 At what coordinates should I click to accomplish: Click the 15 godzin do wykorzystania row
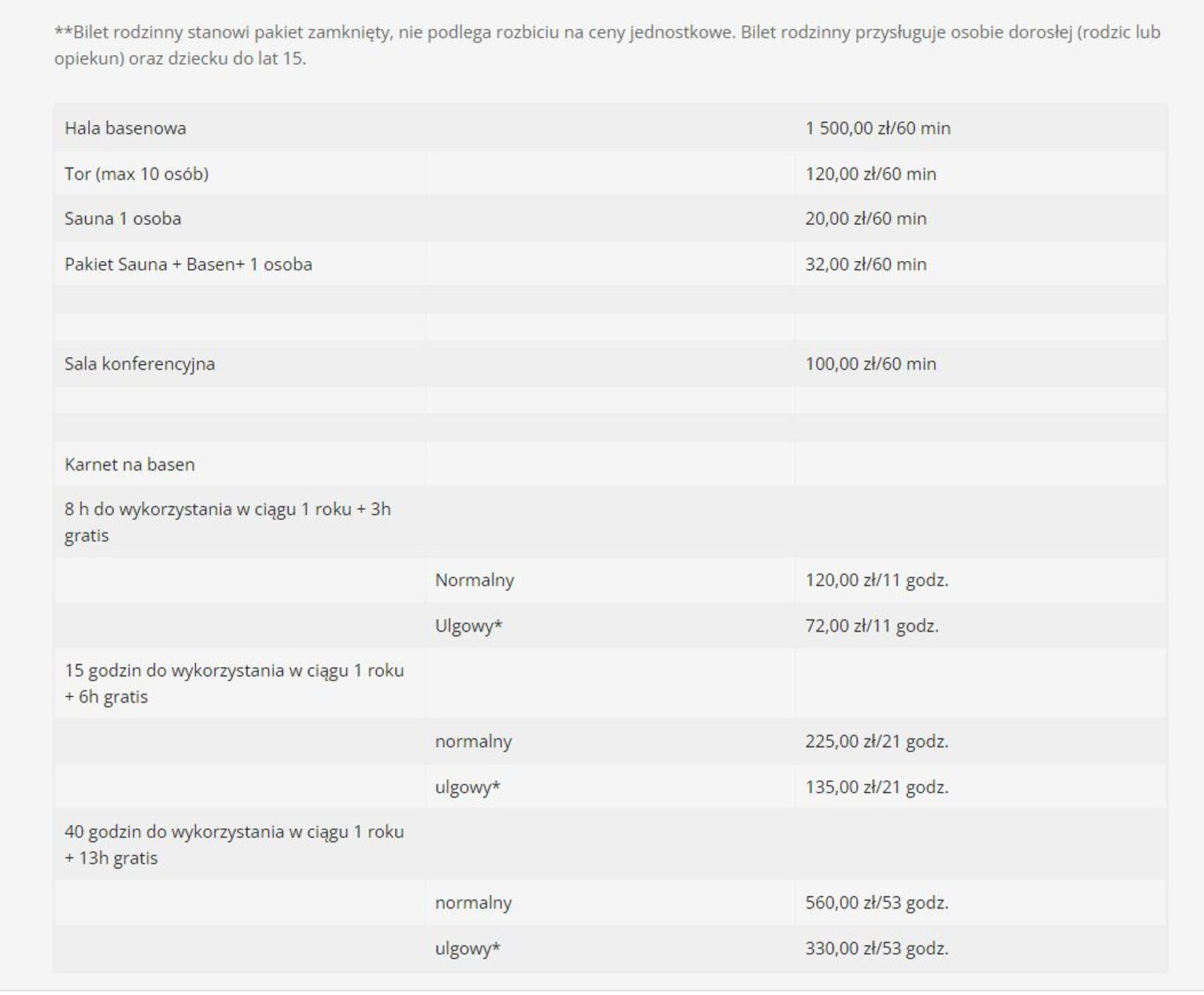[x=234, y=684]
